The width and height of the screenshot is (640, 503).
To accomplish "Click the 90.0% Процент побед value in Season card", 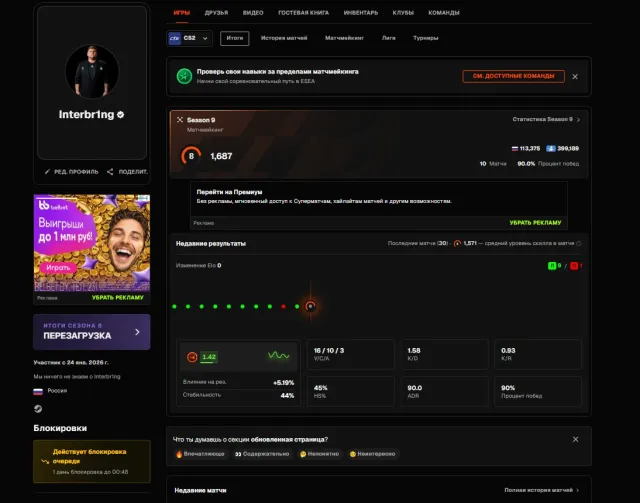I will (526, 164).
